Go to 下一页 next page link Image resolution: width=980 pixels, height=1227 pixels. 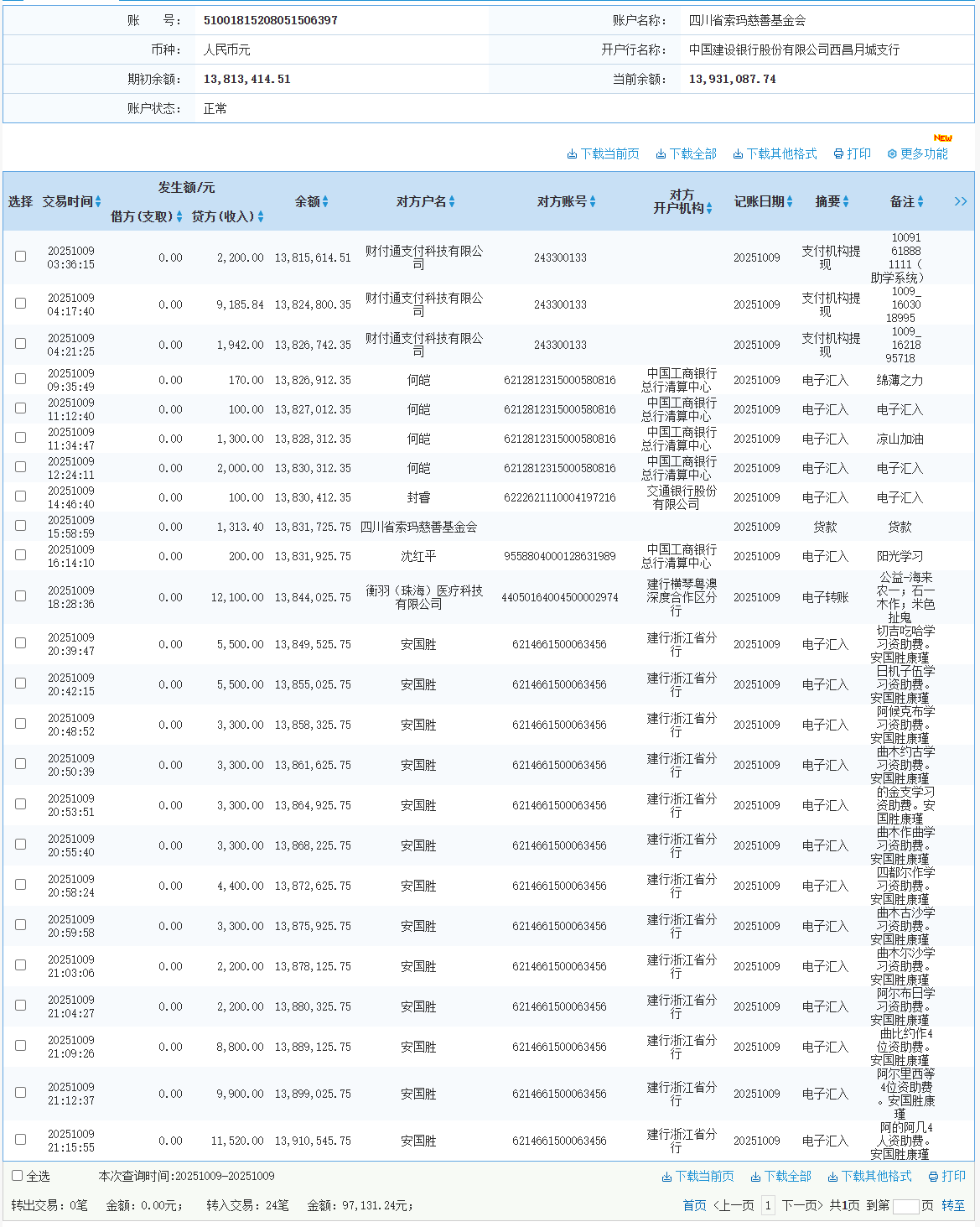click(x=802, y=1205)
